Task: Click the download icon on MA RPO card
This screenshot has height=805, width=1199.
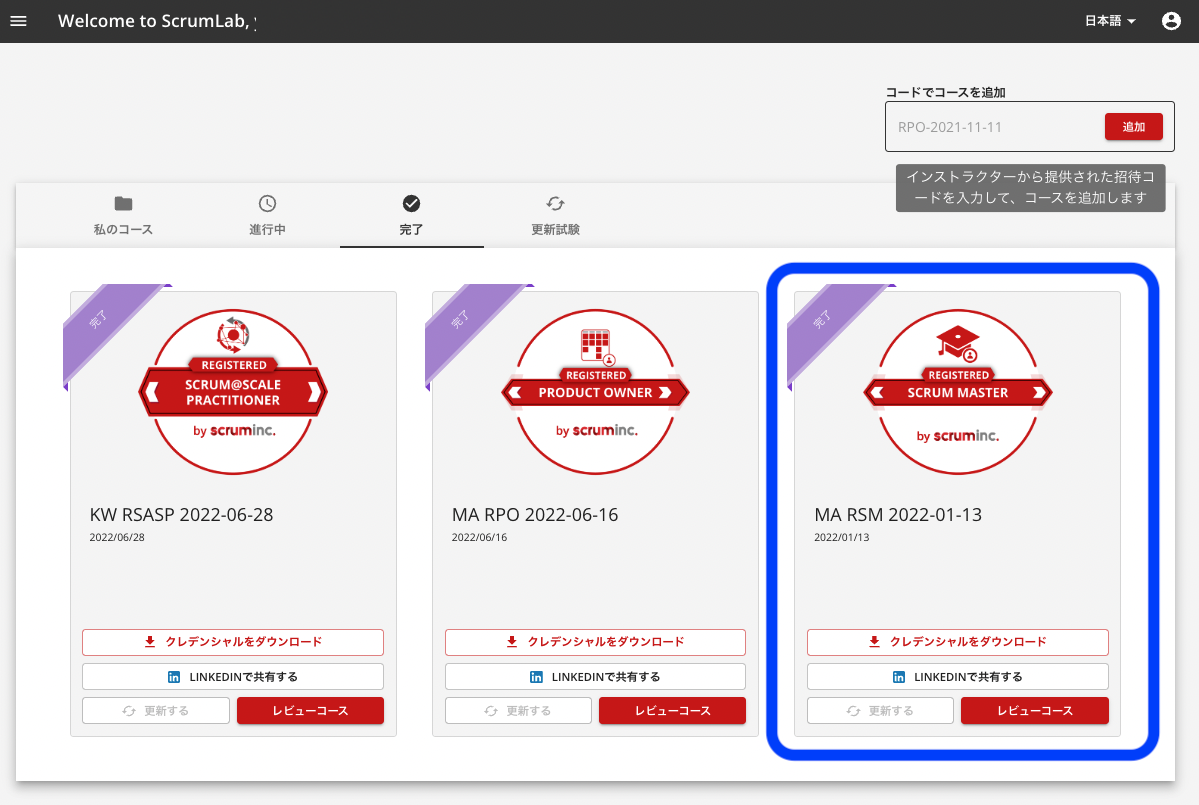Action: (x=512, y=641)
